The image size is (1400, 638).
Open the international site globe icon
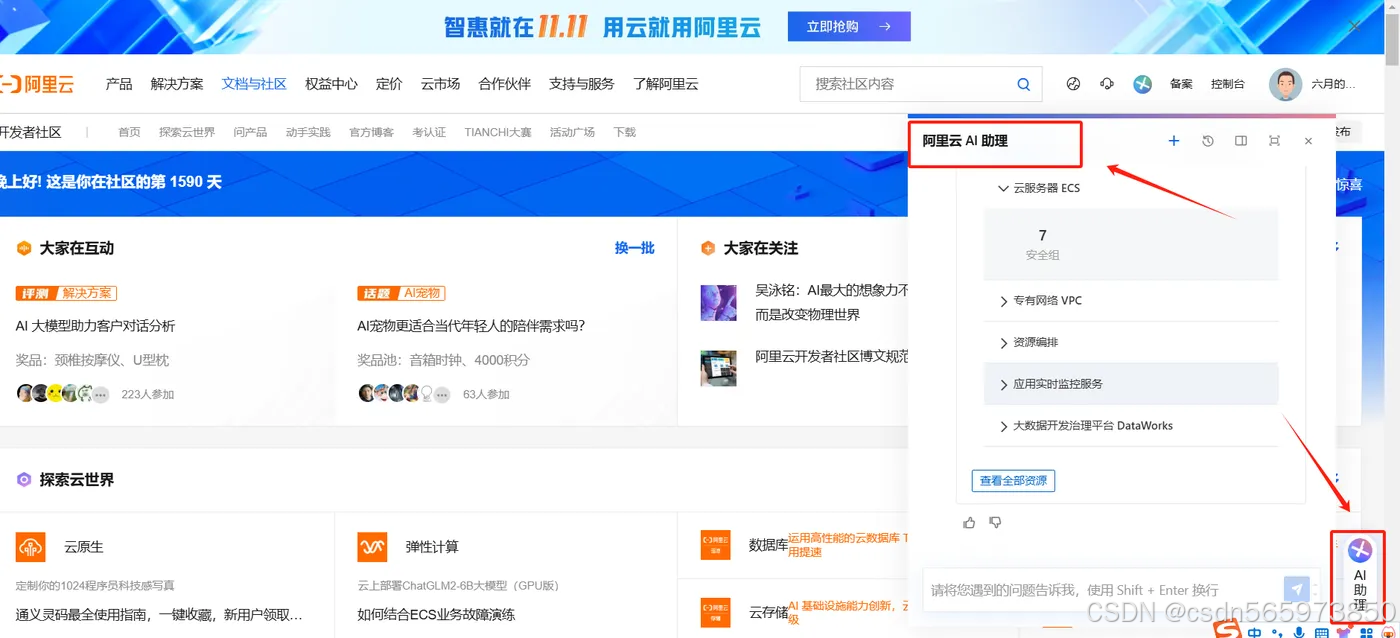[x=1073, y=84]
